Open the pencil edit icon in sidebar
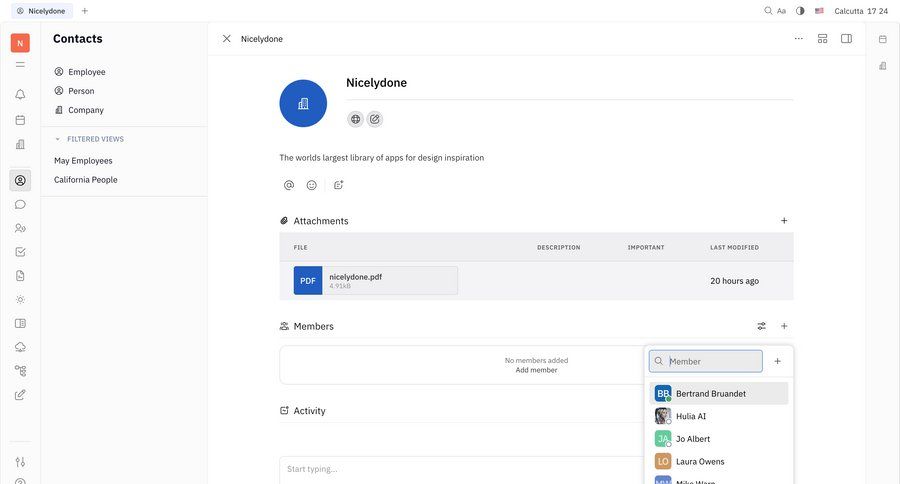Screen dimensions: 900x484 tap(20, 395)
